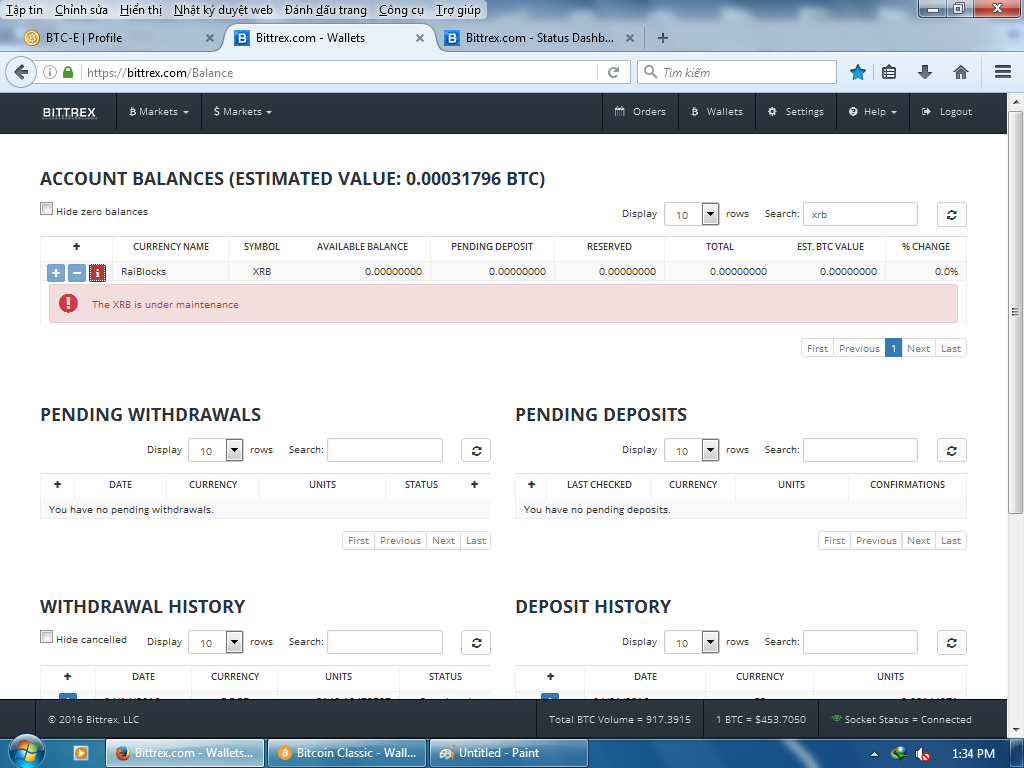Open the pending withdrawals rows display dropdown

pyautogui.click(x=216, y=450)
